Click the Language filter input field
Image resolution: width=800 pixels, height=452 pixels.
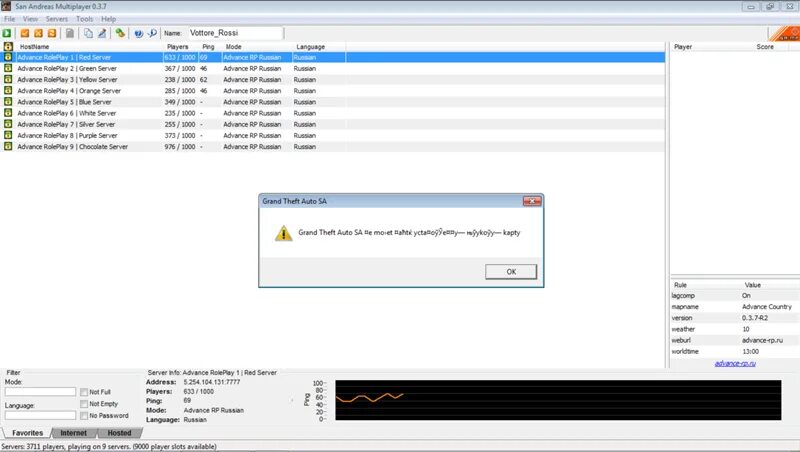(x=40, y=415)
